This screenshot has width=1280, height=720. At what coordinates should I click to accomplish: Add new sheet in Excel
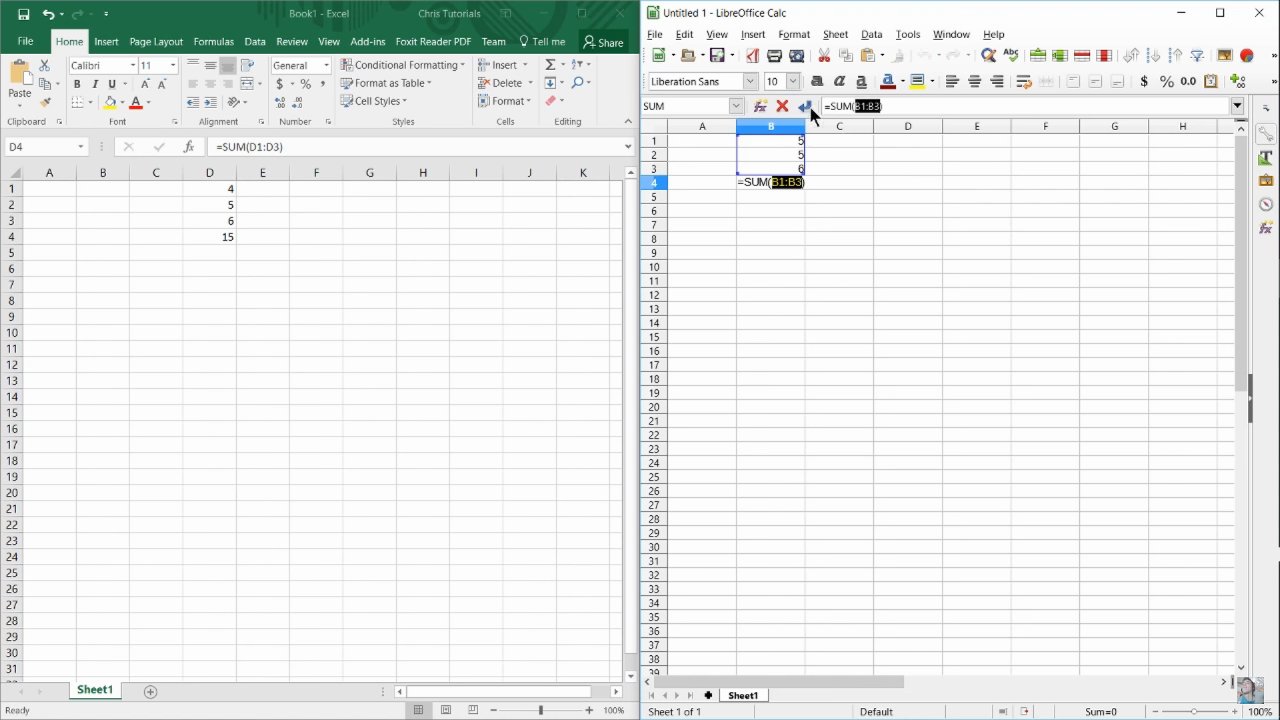[x=150, y=691]
